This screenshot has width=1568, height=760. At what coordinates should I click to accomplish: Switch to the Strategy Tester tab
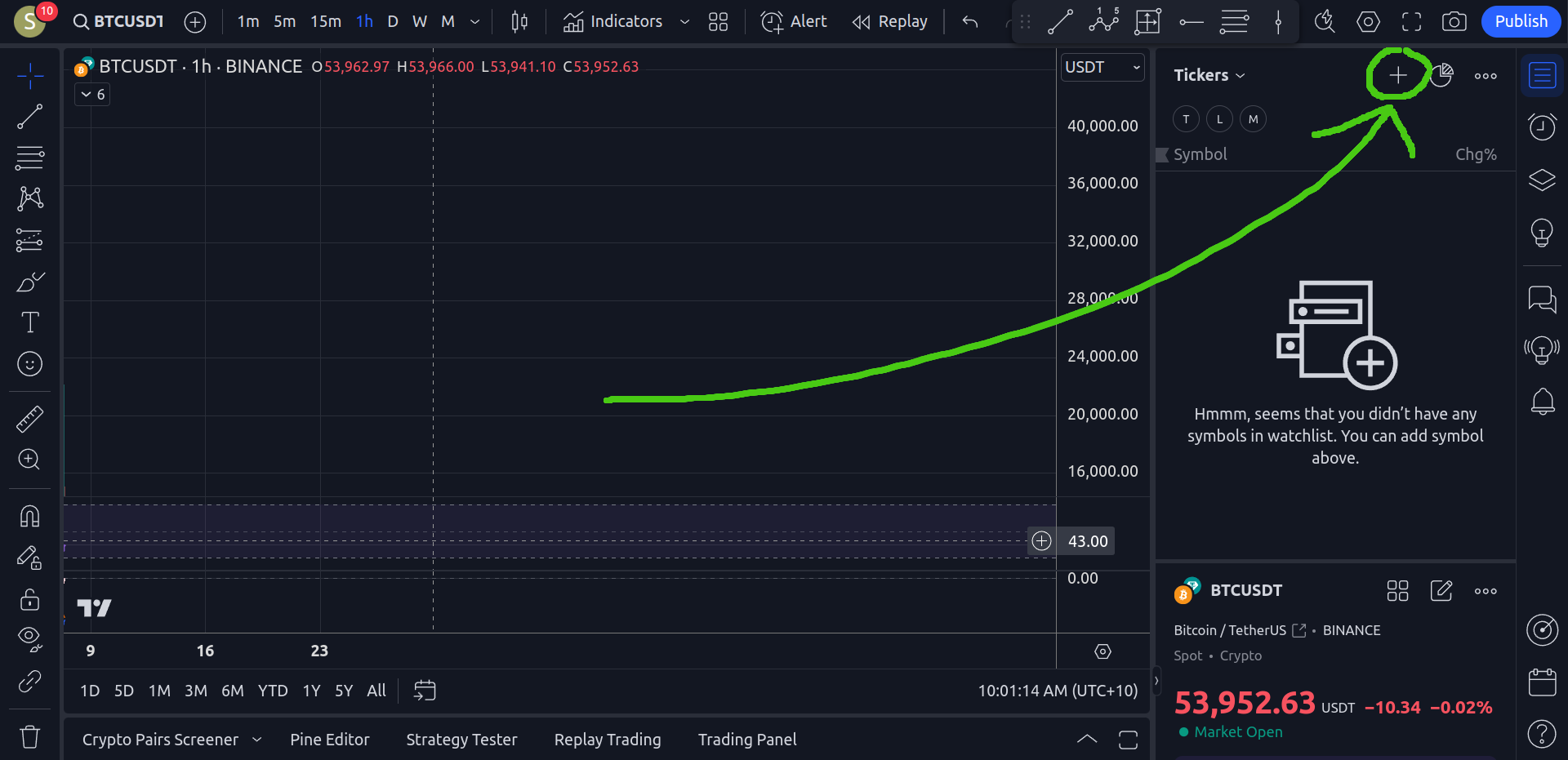pyautogui.click(x=461, y=740)
